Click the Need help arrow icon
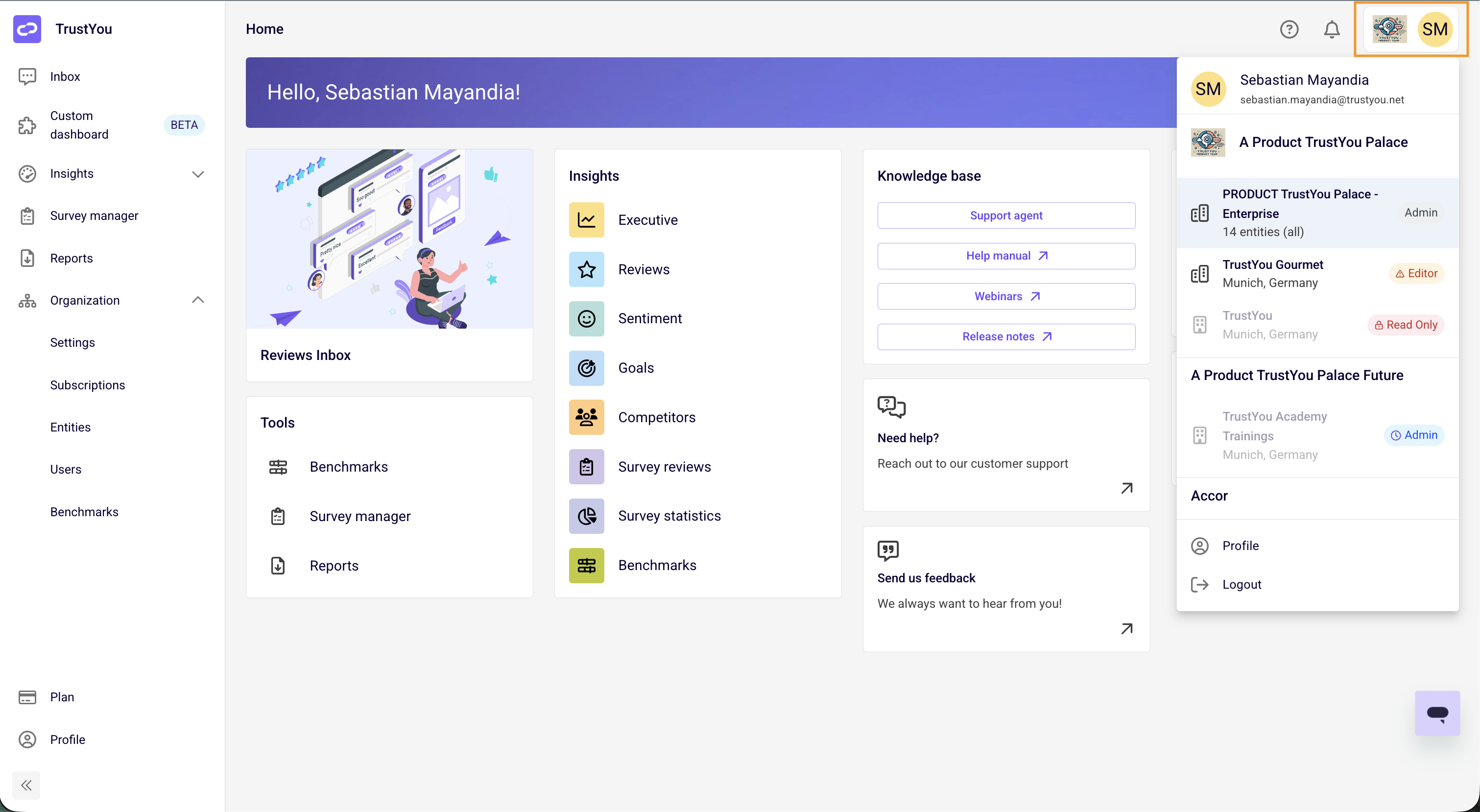 click(x=1127, y=488)
